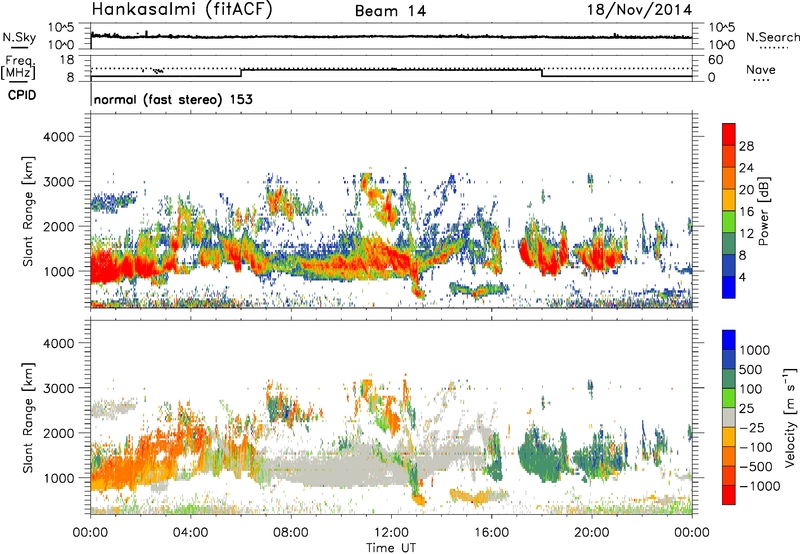The image size is (800, 554).
Task: Pick the light green segment of Velocity colorbar
Action: pos(729,398)
